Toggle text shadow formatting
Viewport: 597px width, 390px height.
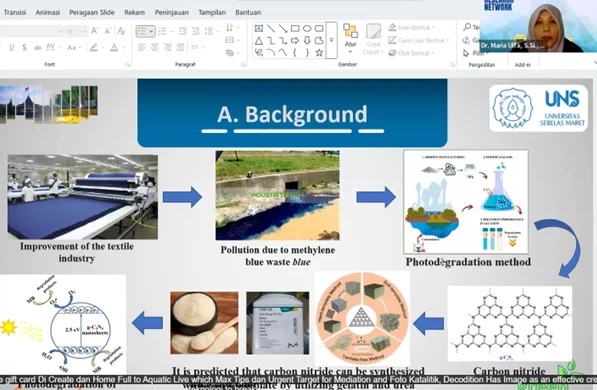coord(24,48)
